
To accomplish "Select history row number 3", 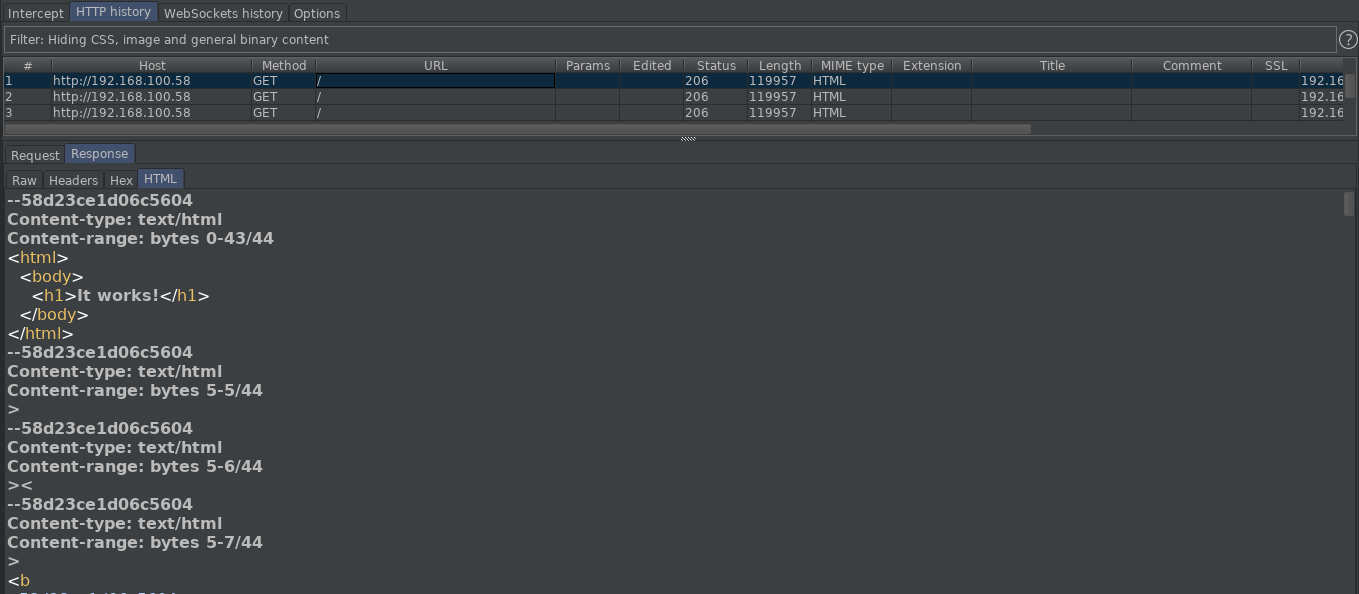I will click(x=672, y=113).
